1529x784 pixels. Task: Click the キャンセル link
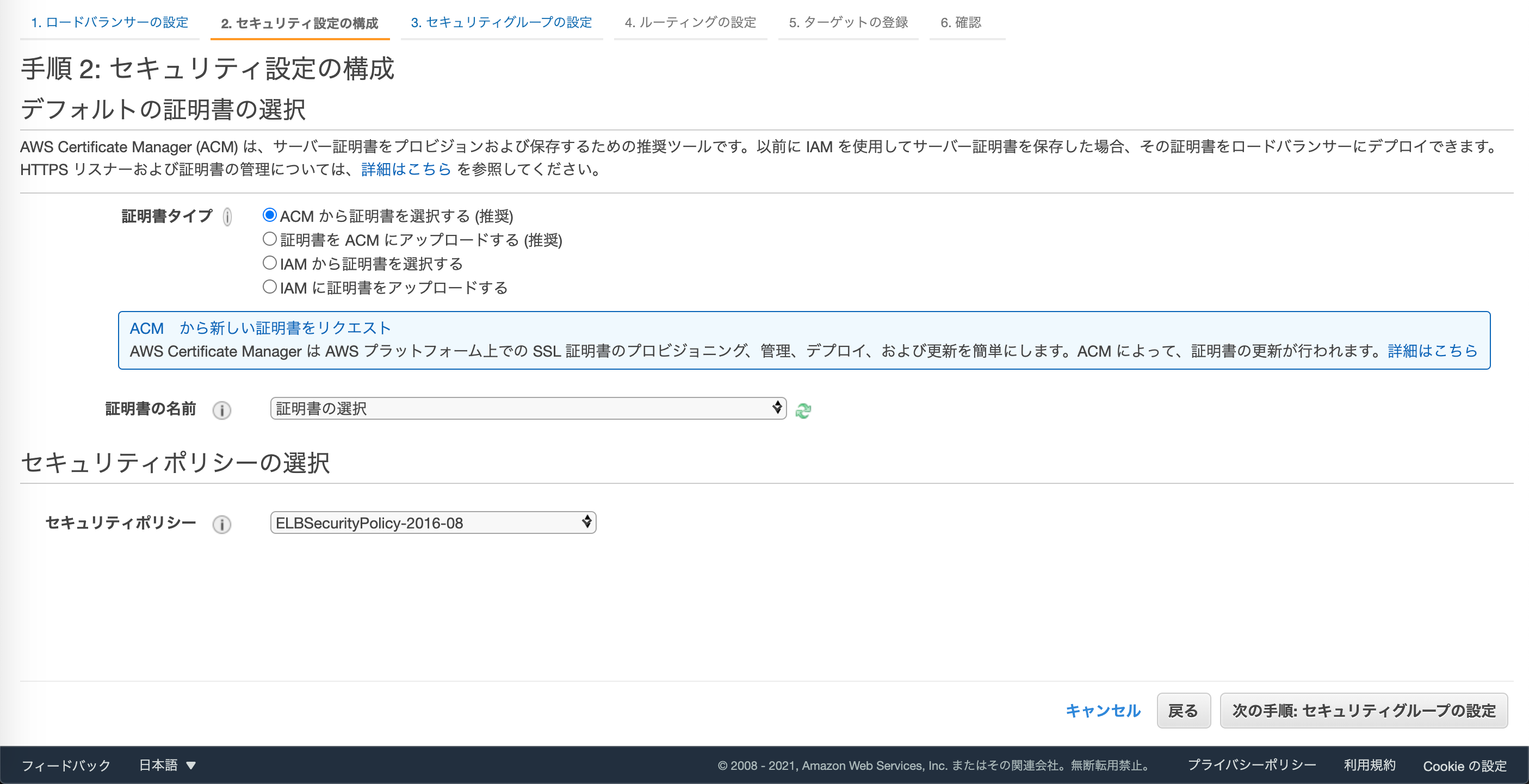tap(1102, 711)
